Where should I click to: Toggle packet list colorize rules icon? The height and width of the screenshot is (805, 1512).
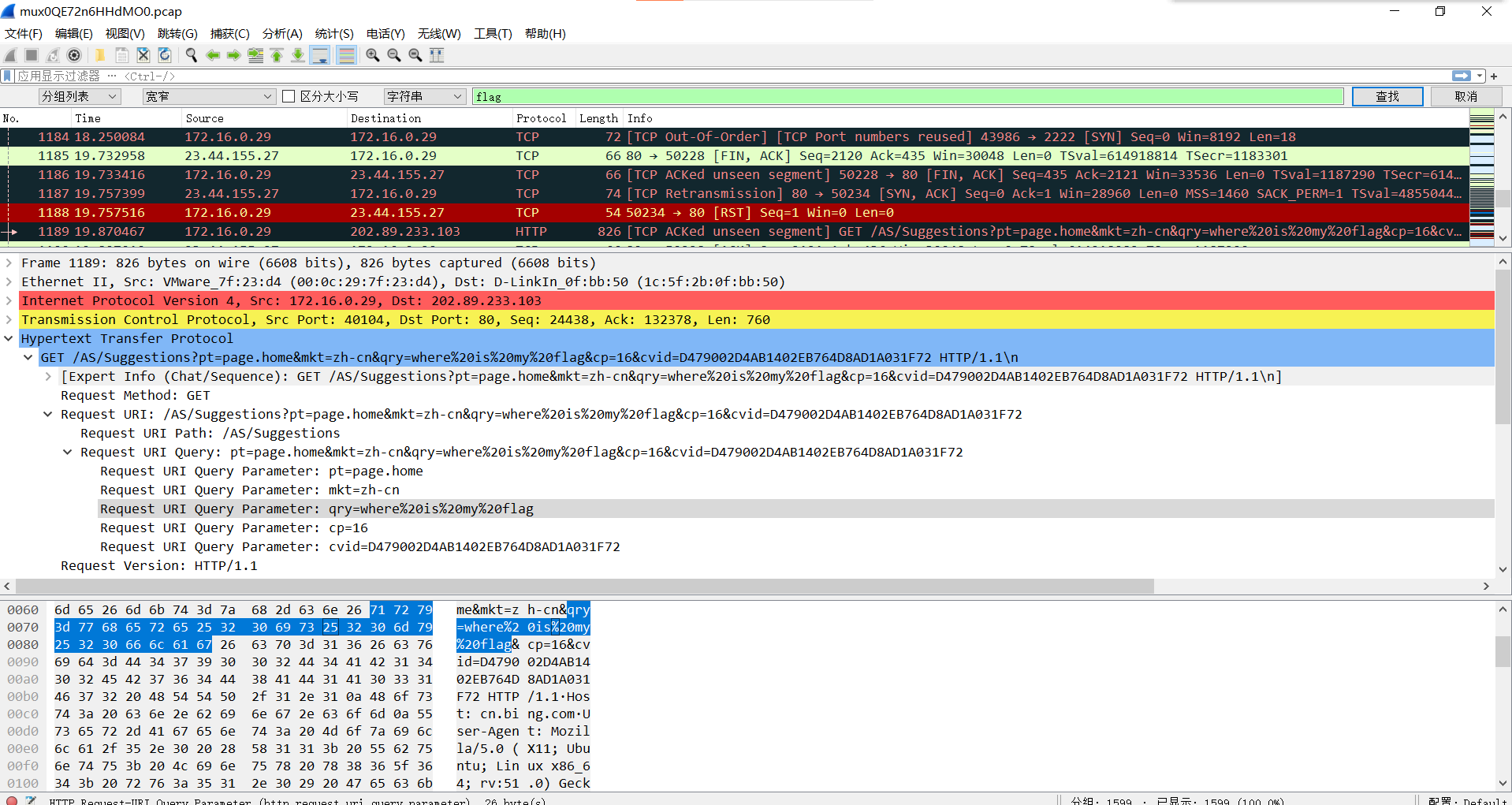(345, 55)
